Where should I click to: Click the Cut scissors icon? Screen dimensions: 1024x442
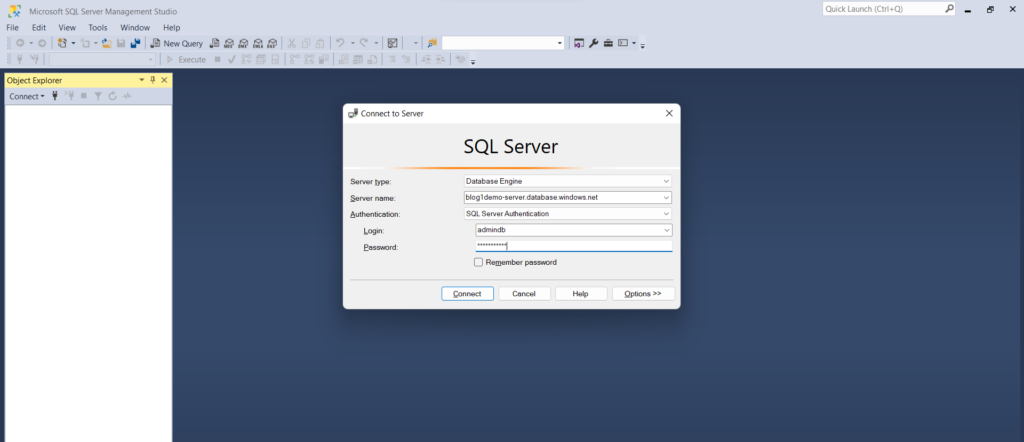tap(292, 44)
